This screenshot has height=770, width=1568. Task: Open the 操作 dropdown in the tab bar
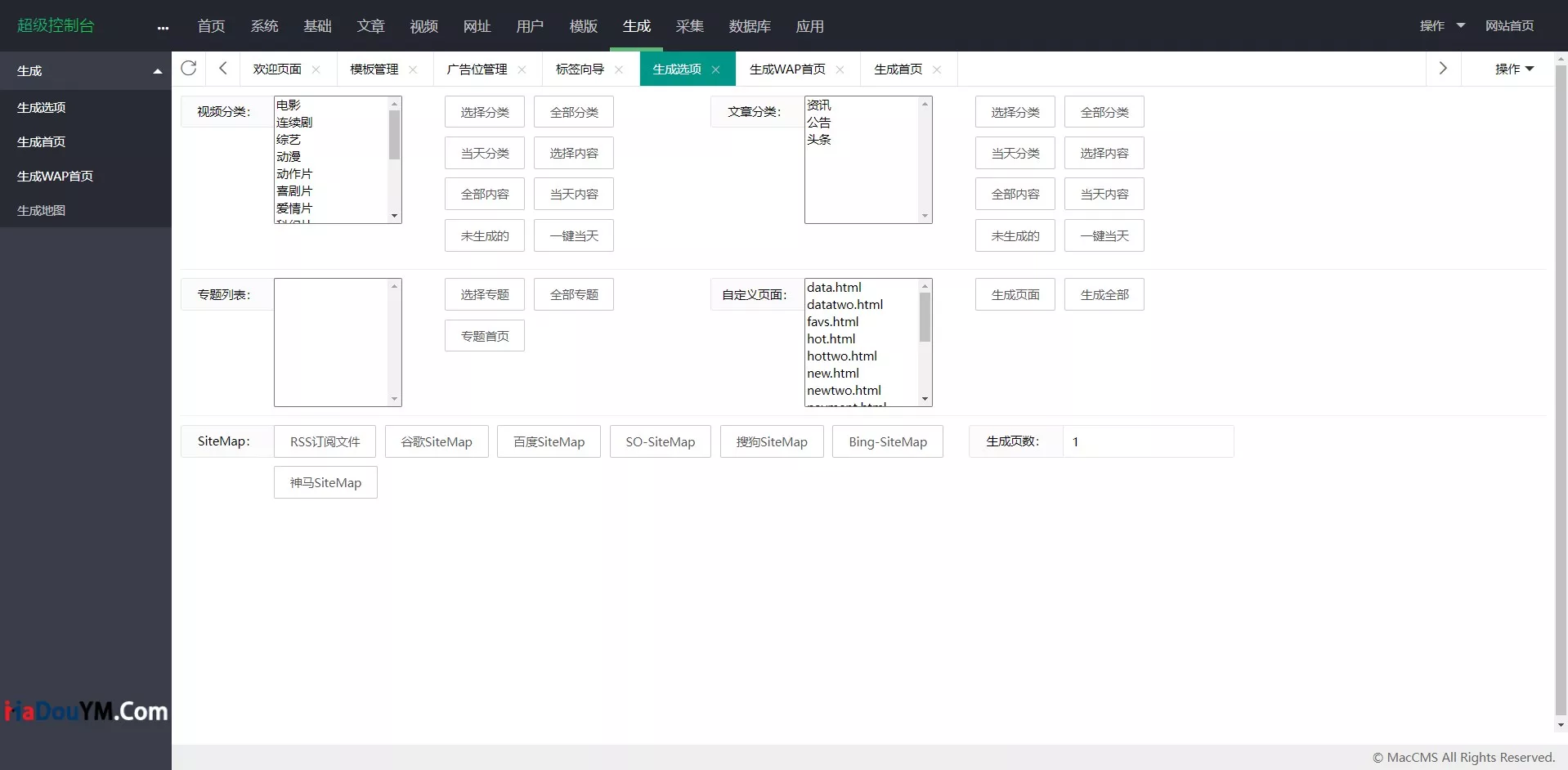tap(1513, 69)
